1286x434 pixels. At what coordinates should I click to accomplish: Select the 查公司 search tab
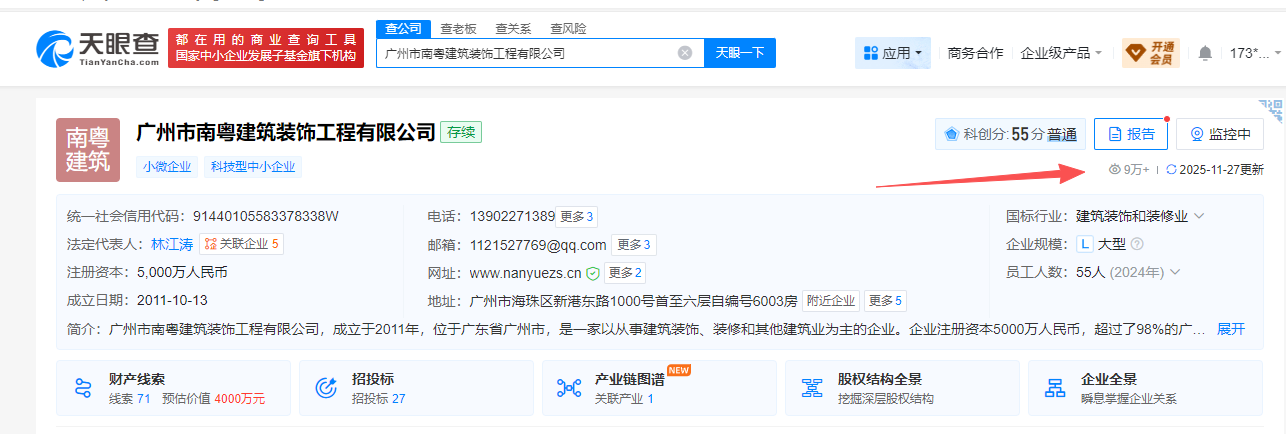tap(404, 28)
